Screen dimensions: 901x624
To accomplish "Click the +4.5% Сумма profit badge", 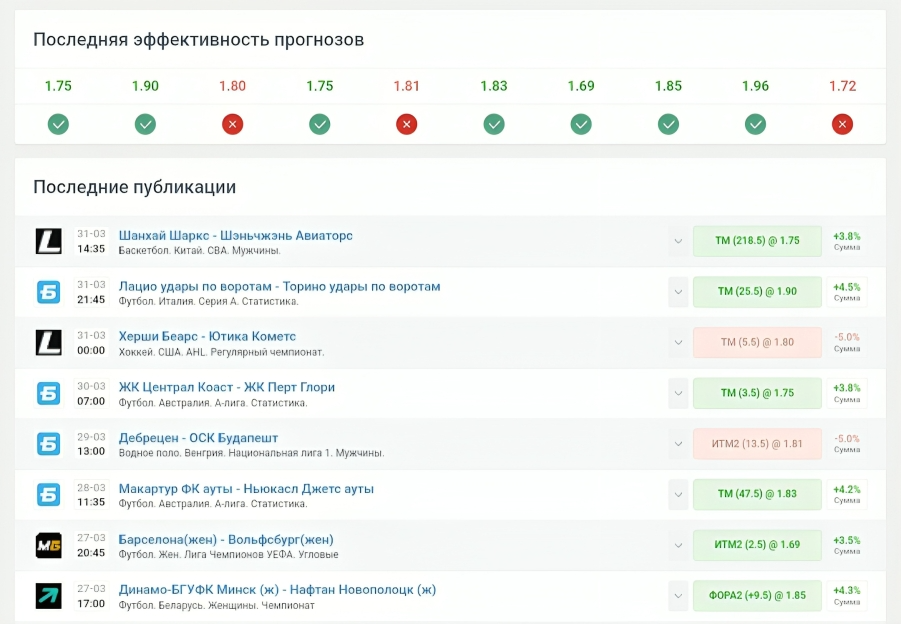I will pyautogui.click(x=846, y=291).
